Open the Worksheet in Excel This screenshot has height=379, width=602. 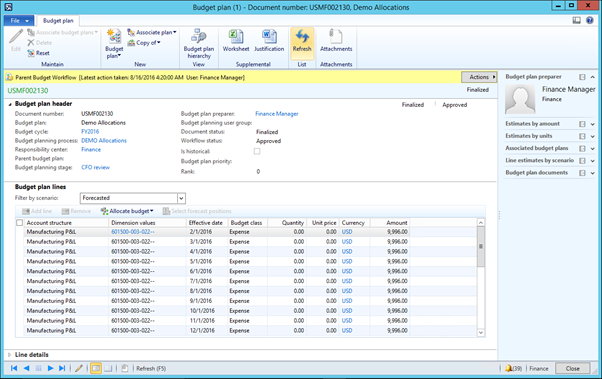click(x=236, y=41)
